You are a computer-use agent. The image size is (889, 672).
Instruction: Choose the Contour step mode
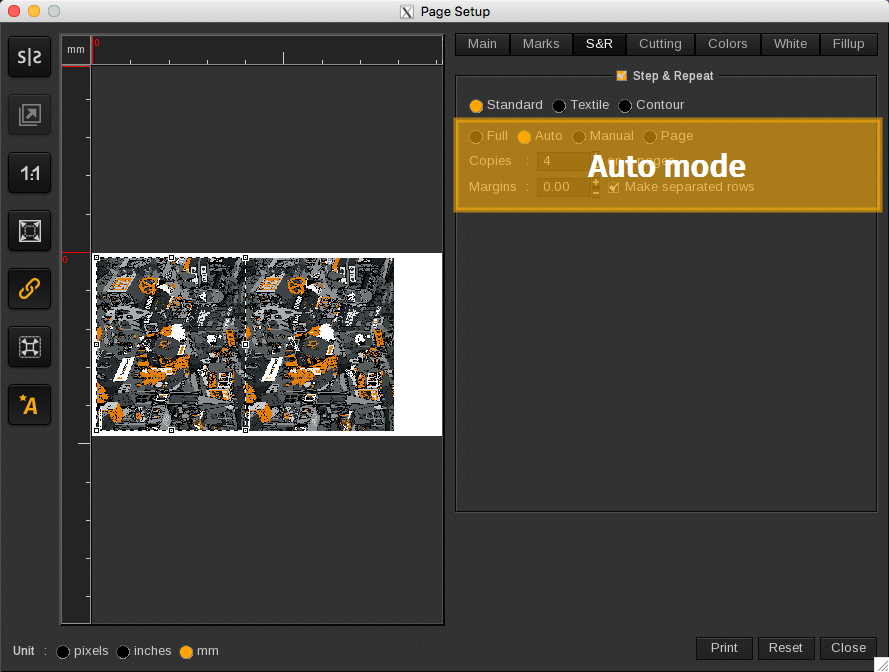coord(625,106)
